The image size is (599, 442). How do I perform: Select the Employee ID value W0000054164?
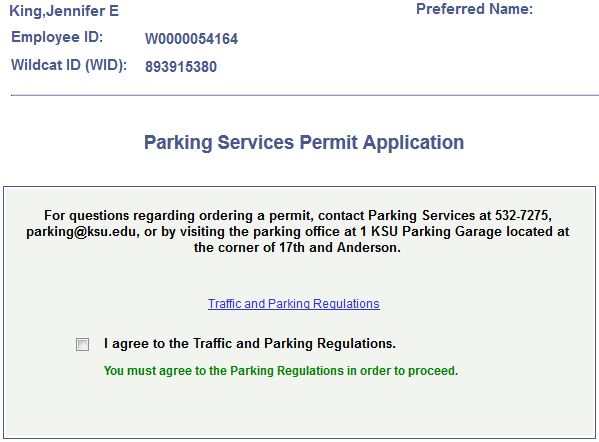[191, 39]
